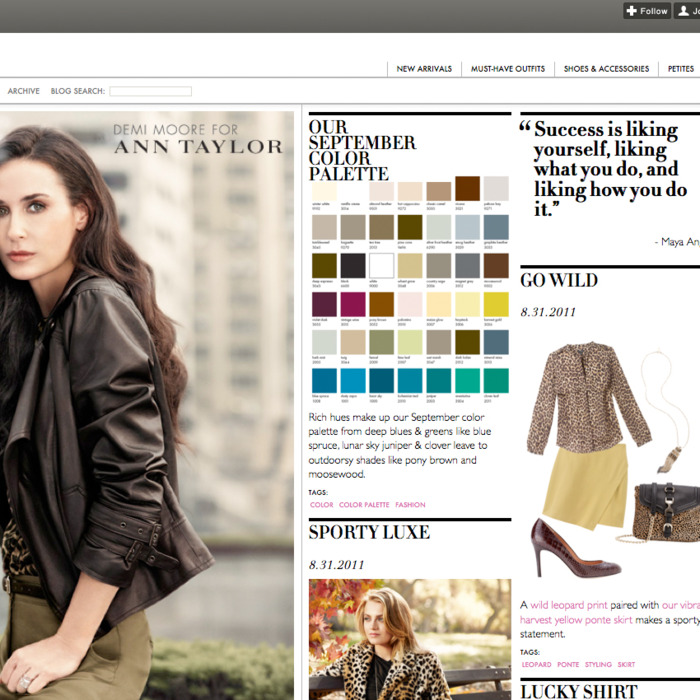Open the Petites menu

[x=680, y=69]
